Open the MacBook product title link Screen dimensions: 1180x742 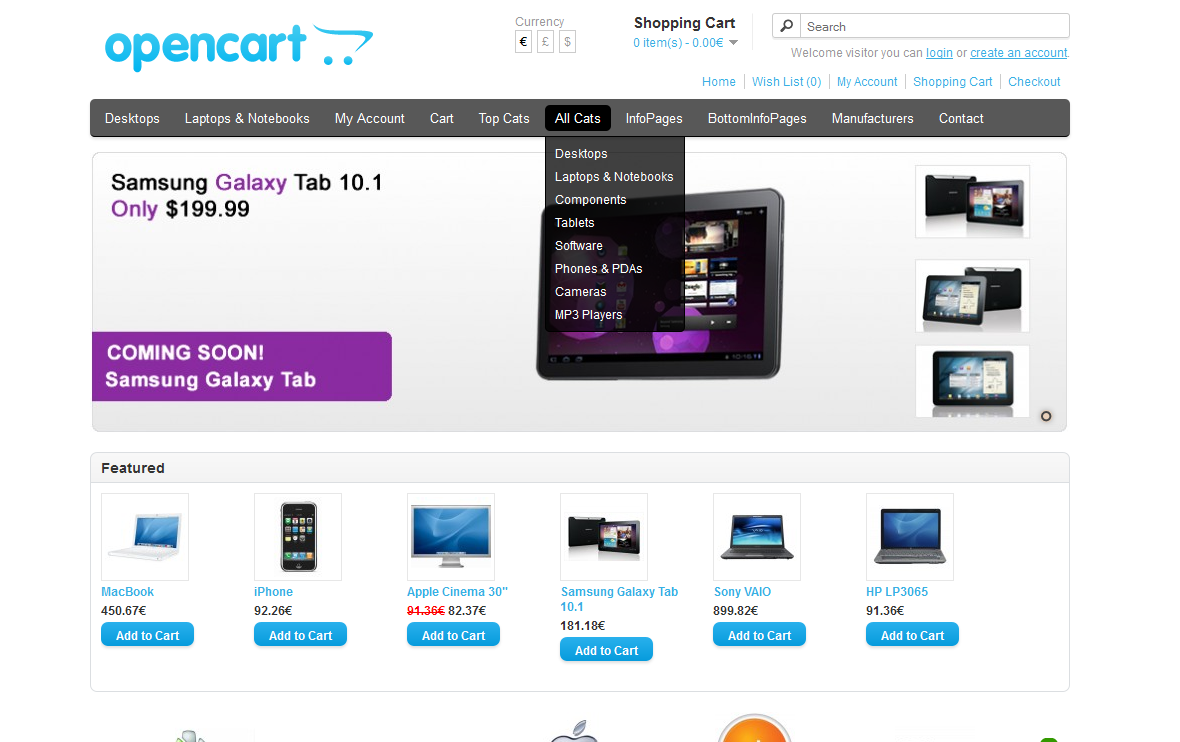click(x=127, y=591)
